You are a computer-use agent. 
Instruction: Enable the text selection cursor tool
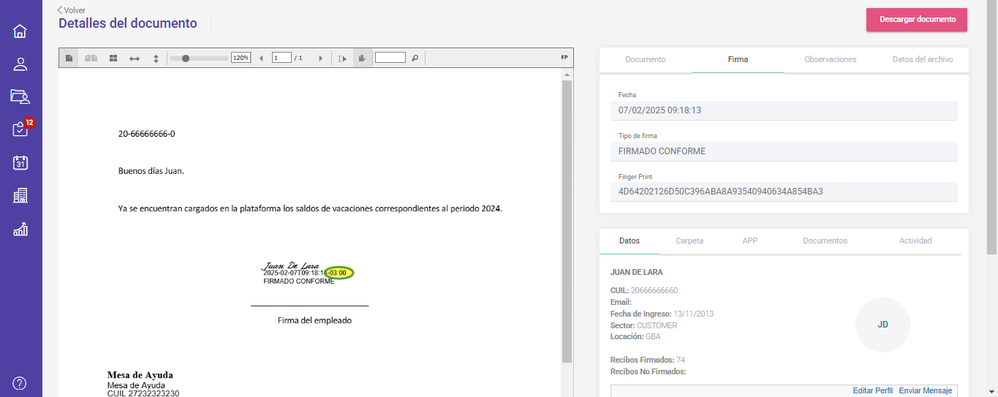342,58
